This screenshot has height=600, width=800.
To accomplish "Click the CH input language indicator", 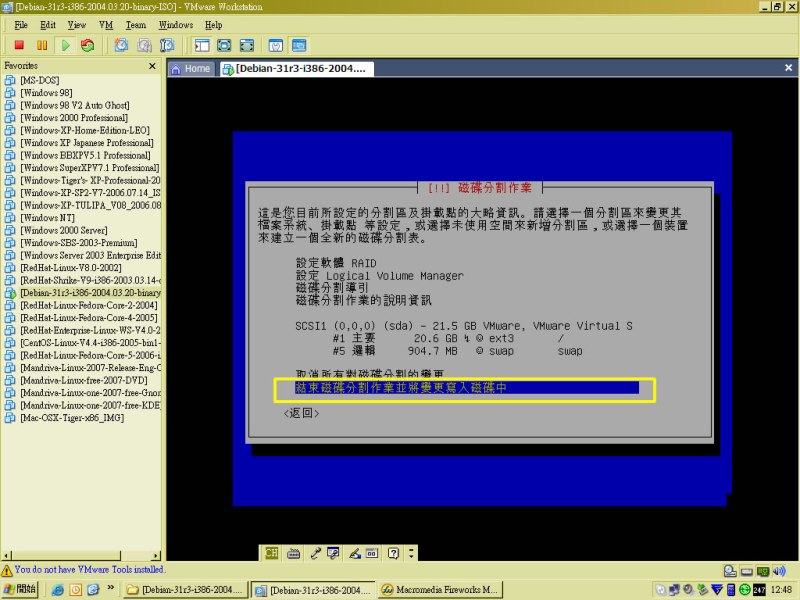I will point(271,553).
